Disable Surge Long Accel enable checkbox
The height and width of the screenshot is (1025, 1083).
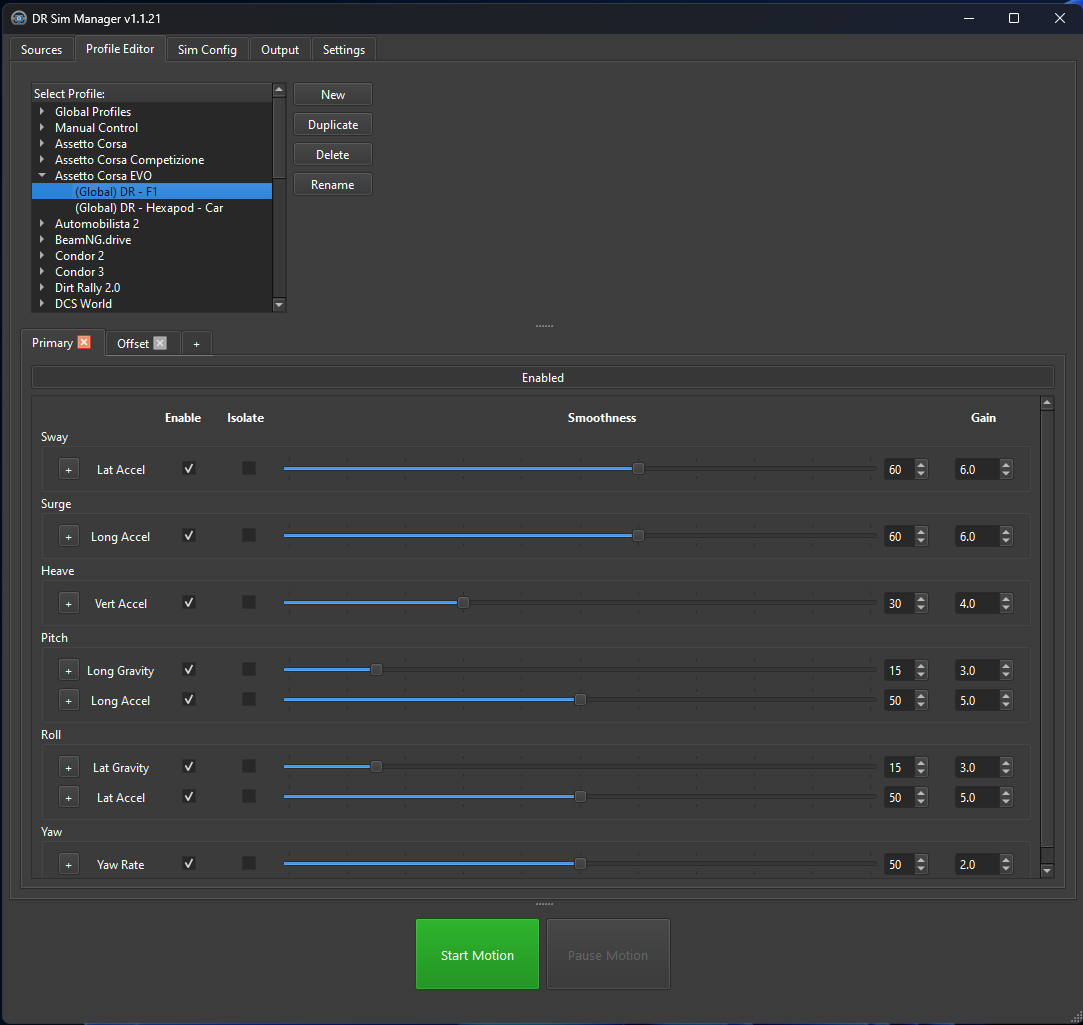coord(189,535)
